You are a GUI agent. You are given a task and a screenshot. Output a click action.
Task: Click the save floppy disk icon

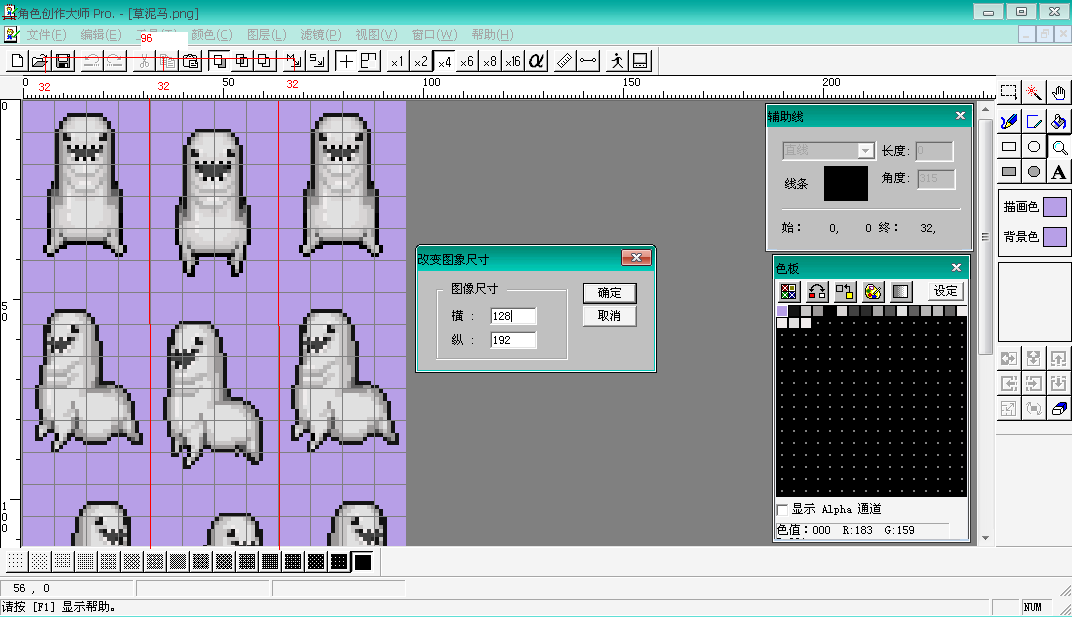(63, 62)
